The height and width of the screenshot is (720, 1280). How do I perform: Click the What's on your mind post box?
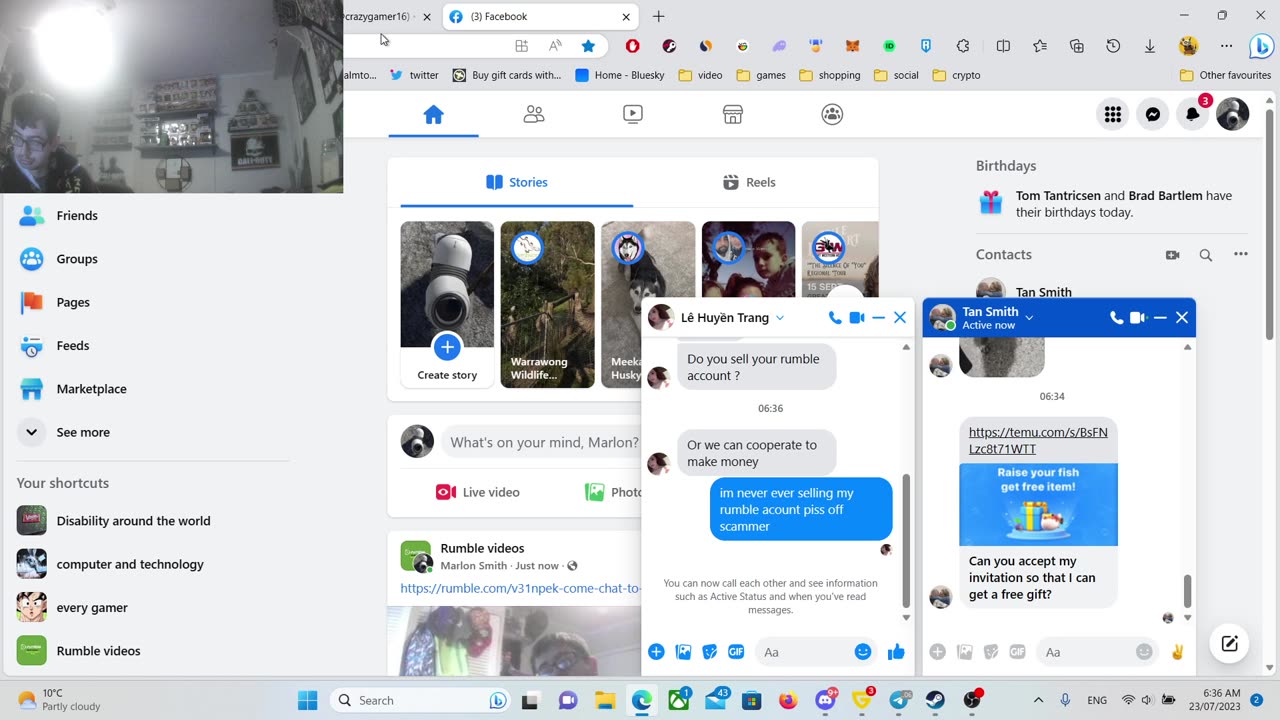click(543, 442)
